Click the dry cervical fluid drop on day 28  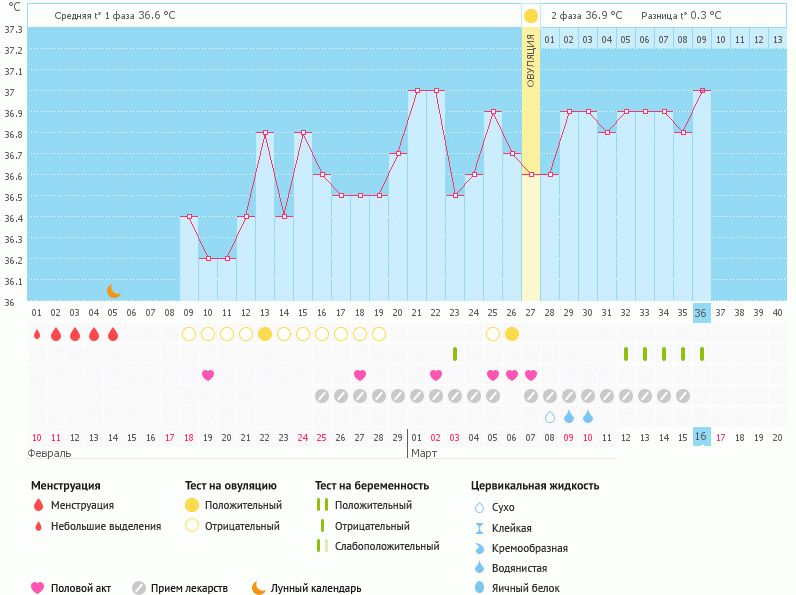click(550, 417)
